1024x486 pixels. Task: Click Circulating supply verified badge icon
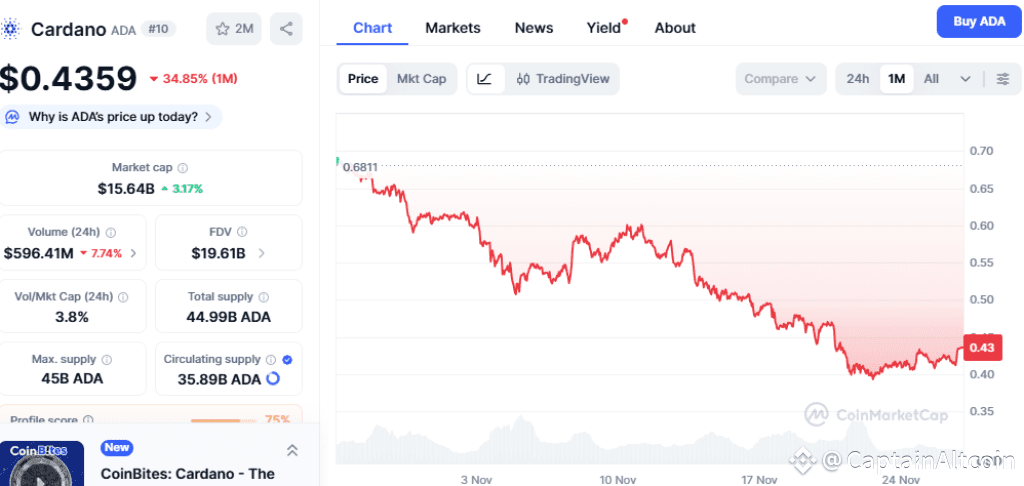[287, 359]
